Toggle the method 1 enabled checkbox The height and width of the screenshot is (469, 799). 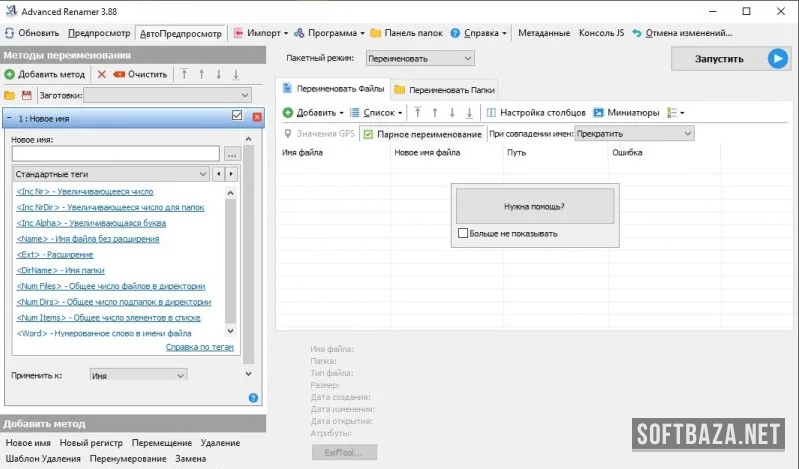237,116
